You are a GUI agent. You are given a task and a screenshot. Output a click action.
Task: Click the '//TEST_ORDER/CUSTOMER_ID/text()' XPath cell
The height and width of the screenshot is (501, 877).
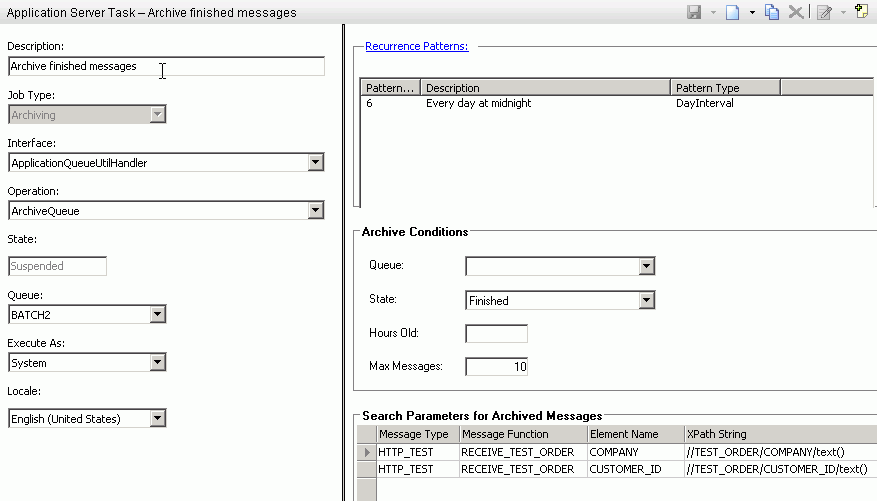pos(781,469)
